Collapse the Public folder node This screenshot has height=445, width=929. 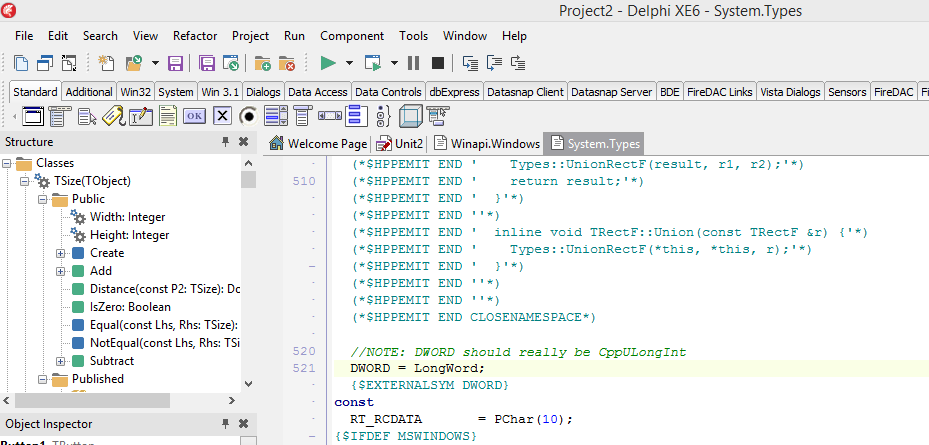pos(43,199)
